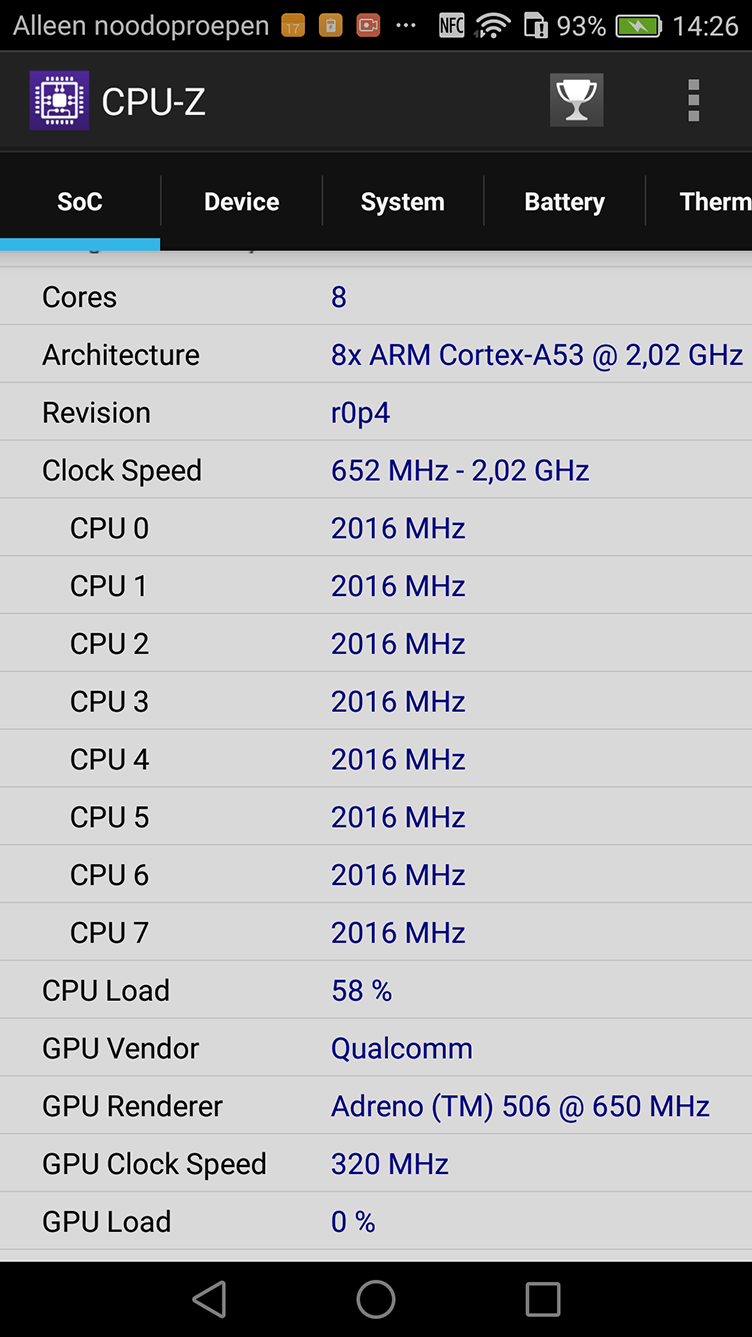
Task: Tap the Clock Speed row
Action: click(x=376, y=470)
